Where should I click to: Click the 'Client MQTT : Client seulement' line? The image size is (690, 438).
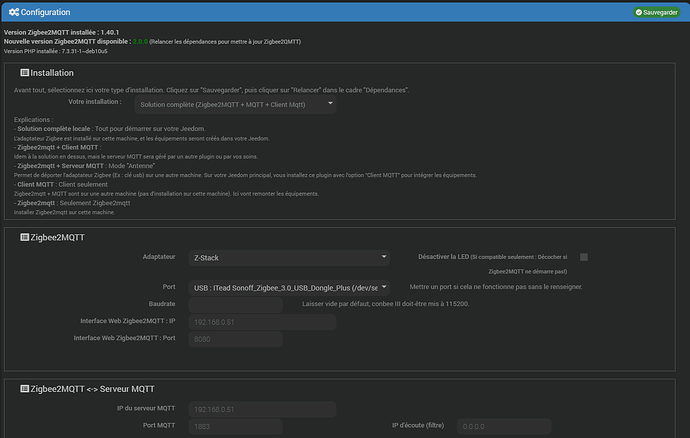point(61,184)
